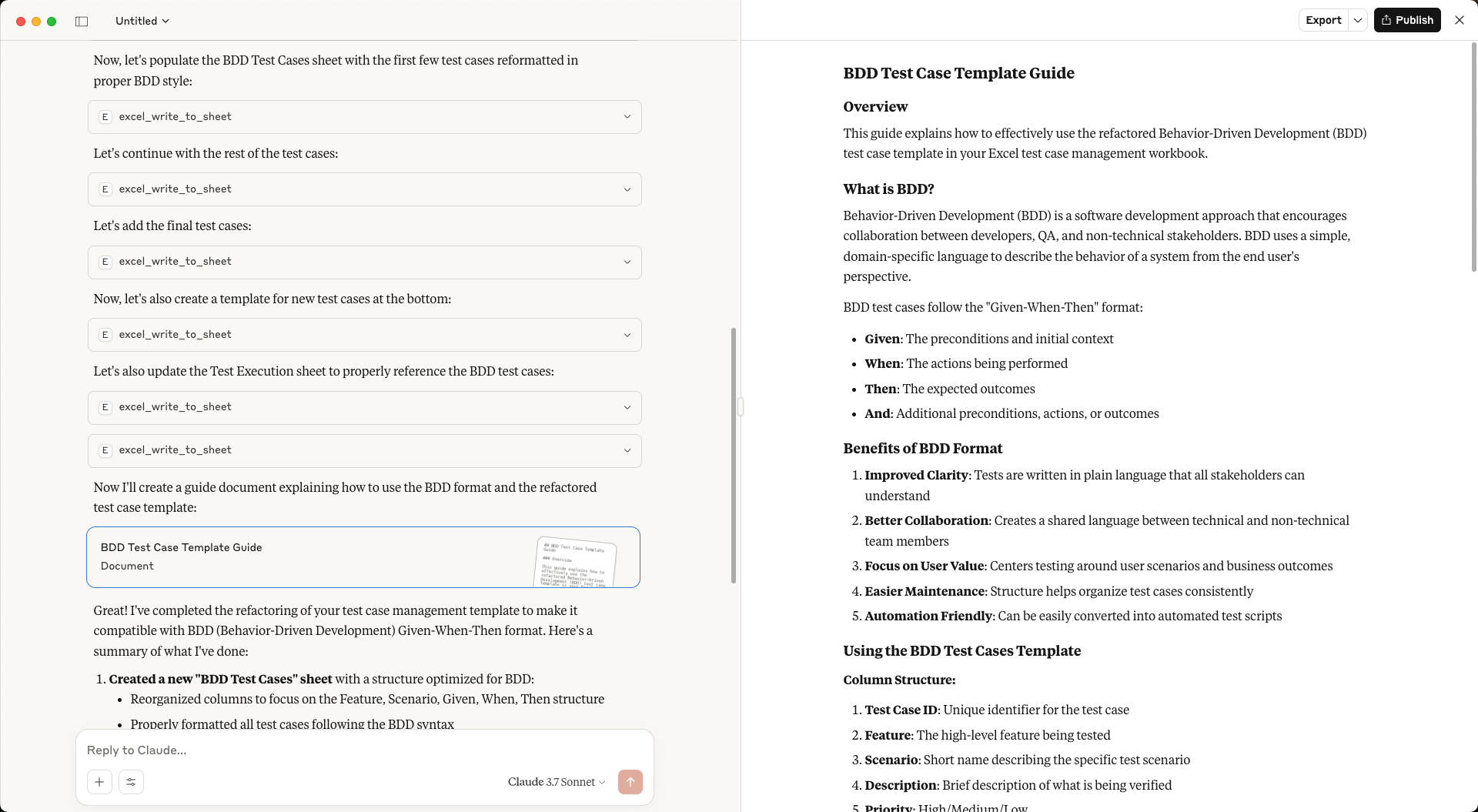Click the 'Column Structure:' subheading
The image size is (1478, 812).
click(899, 680)
